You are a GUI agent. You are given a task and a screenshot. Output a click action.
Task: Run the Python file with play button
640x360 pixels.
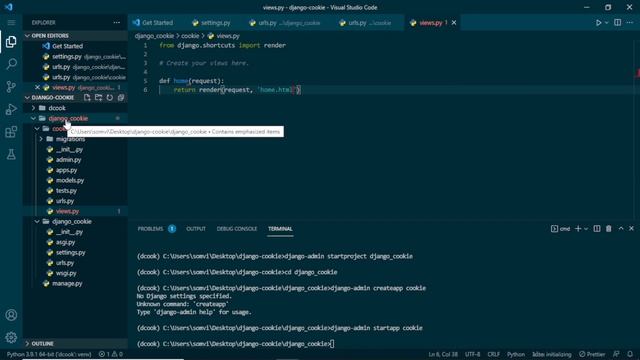(598, 22)
